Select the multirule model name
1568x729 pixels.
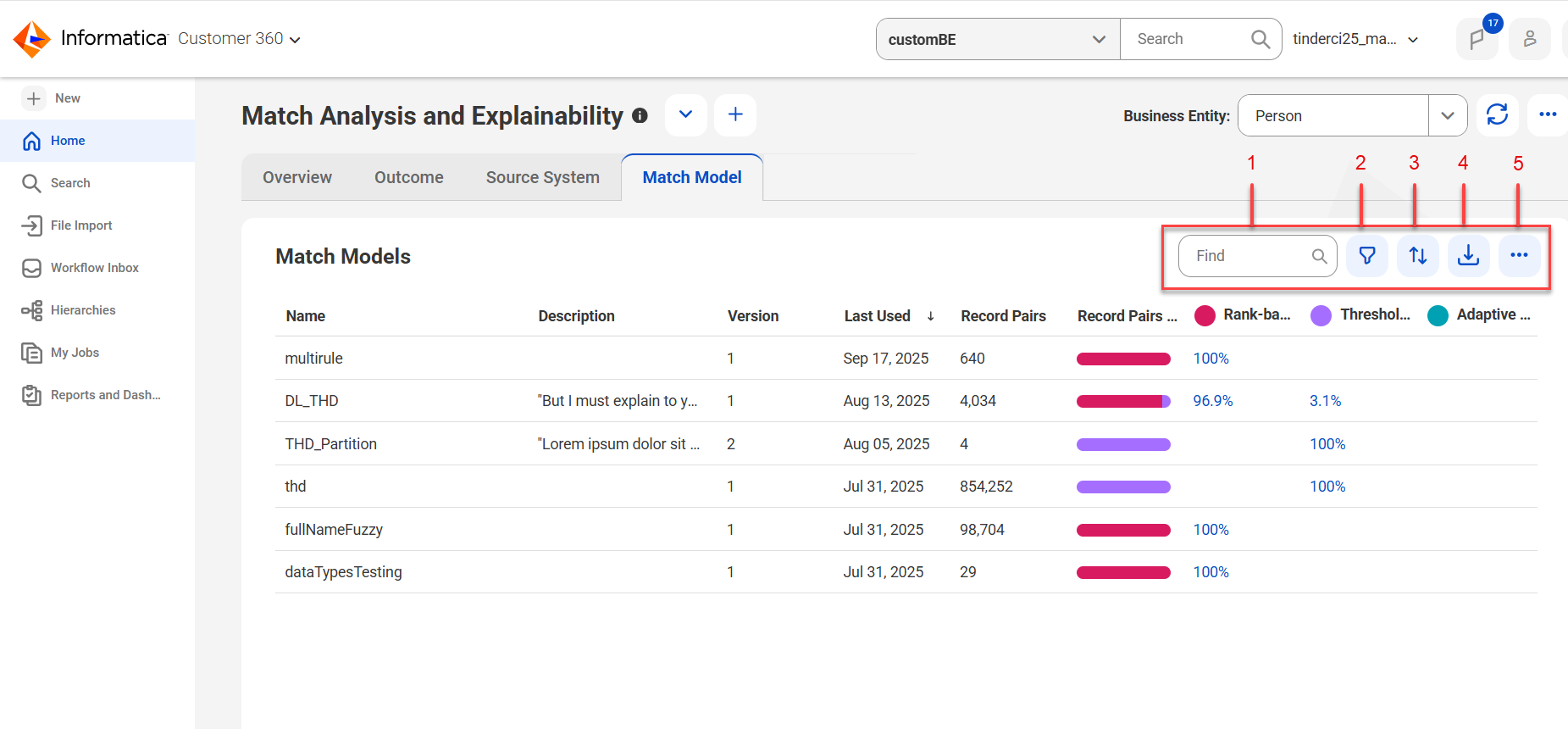click(x=314, y=359)
